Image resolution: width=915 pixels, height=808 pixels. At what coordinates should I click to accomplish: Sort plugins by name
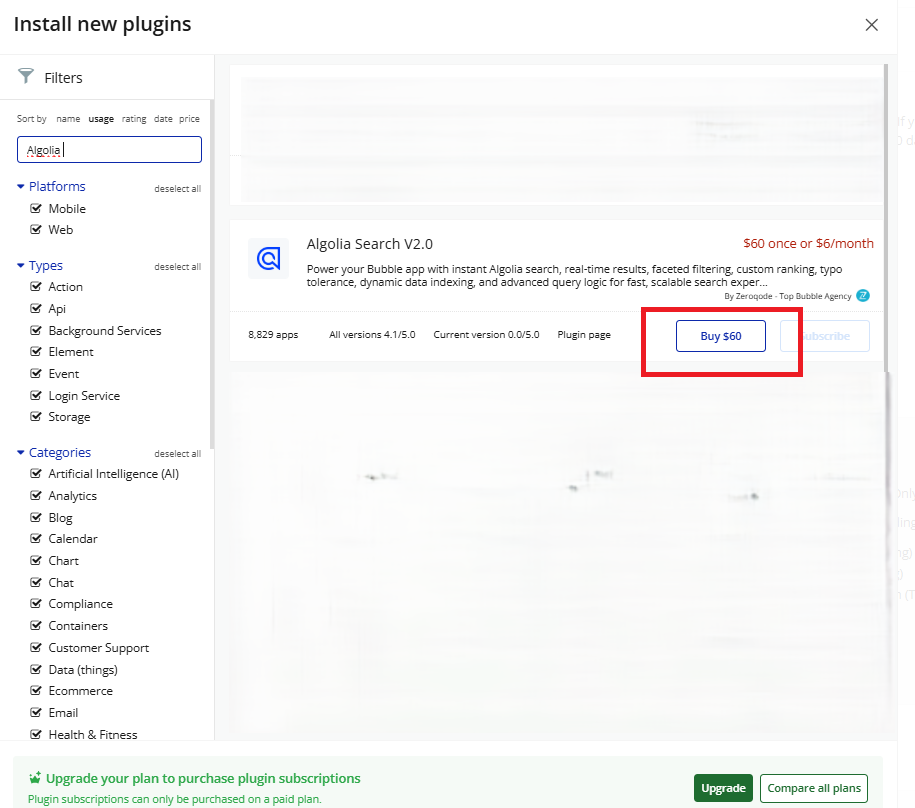tap(68, 119)
